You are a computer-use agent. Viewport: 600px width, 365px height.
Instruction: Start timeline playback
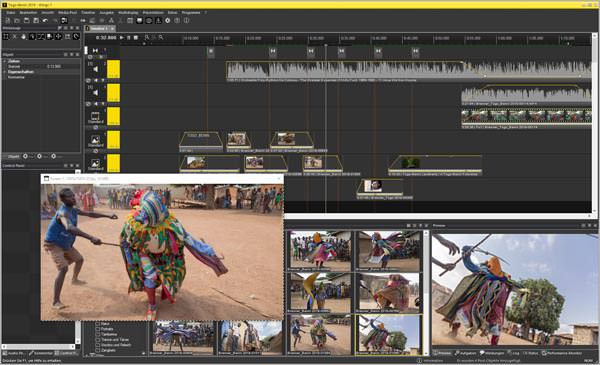pyautogui.click(x=122, y=38)
